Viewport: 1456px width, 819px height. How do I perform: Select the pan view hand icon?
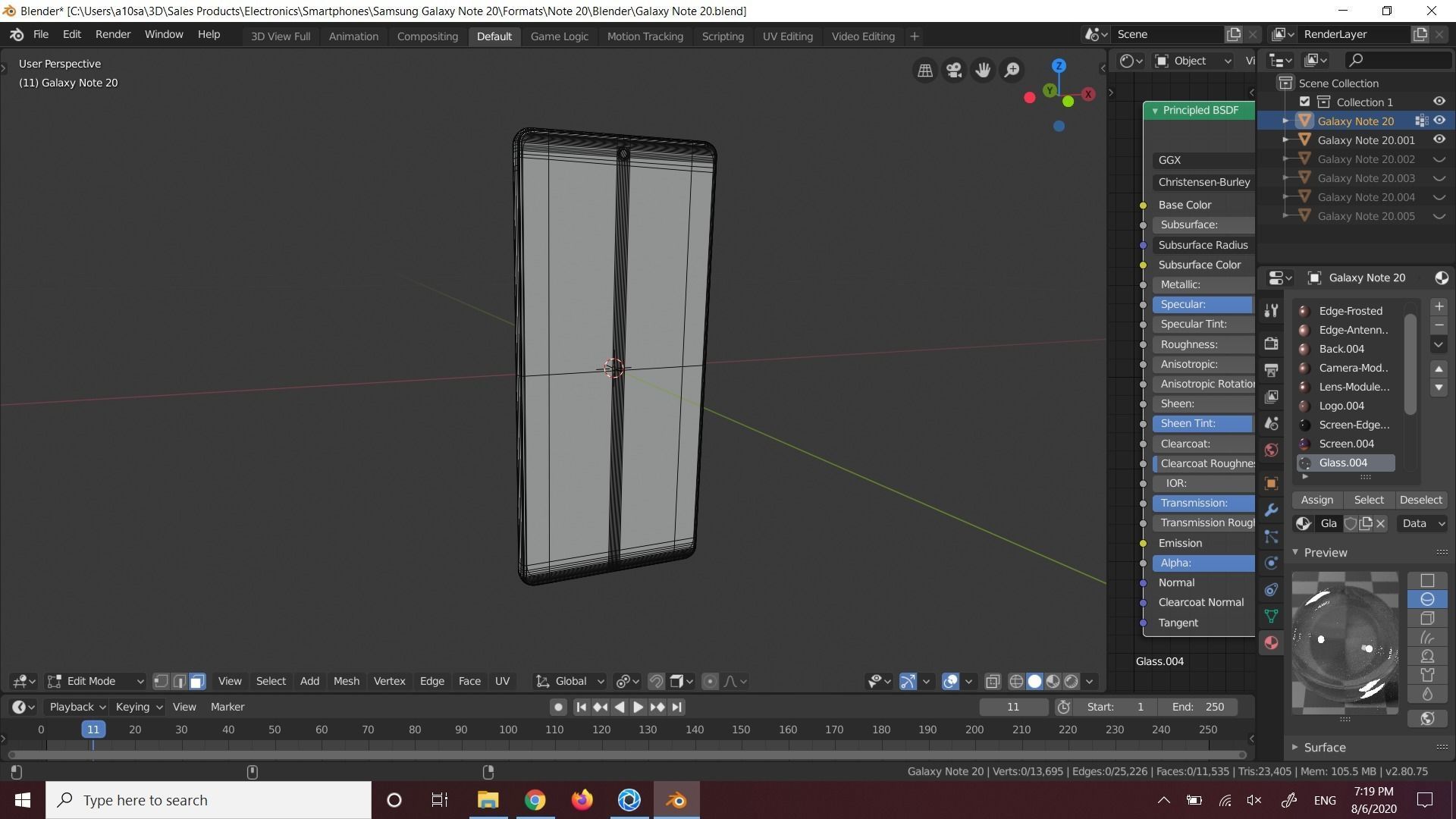click(983, 70)
